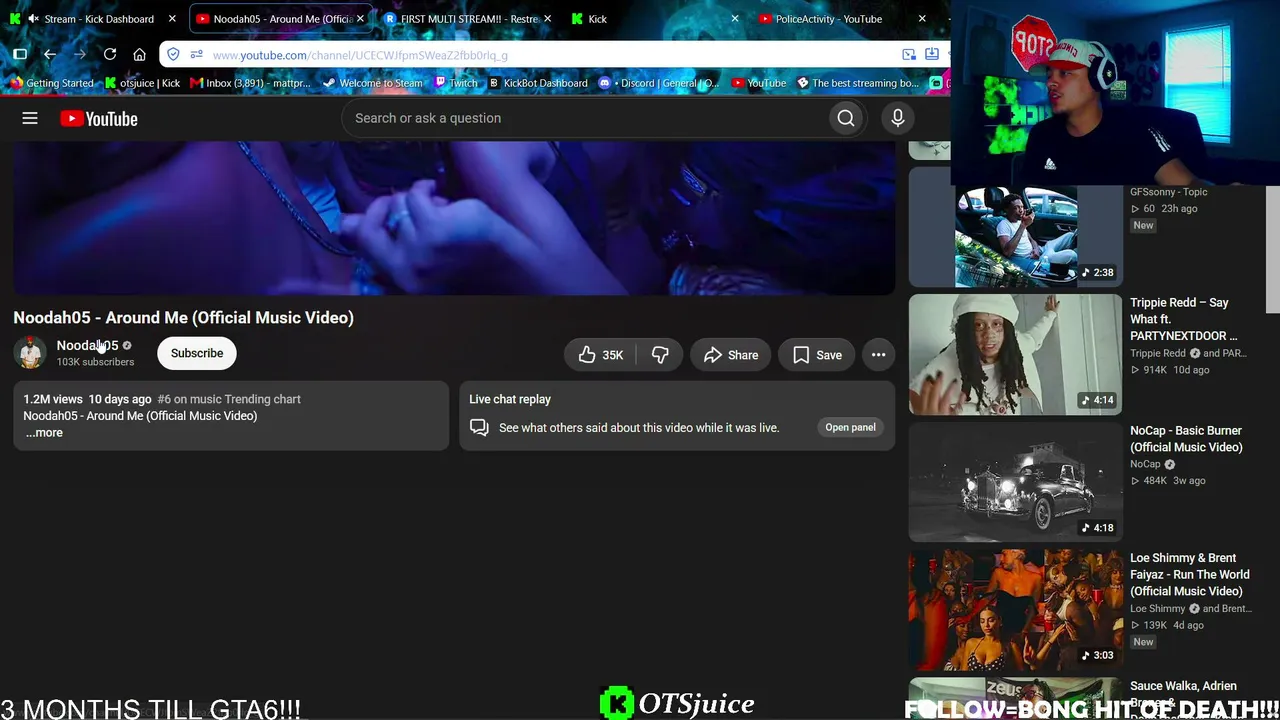This screenshot has height=720, width=1280.
Task: Click the GFSsonny - Topic channel name
Action: pyautogui.click(x=1169, y=192)
